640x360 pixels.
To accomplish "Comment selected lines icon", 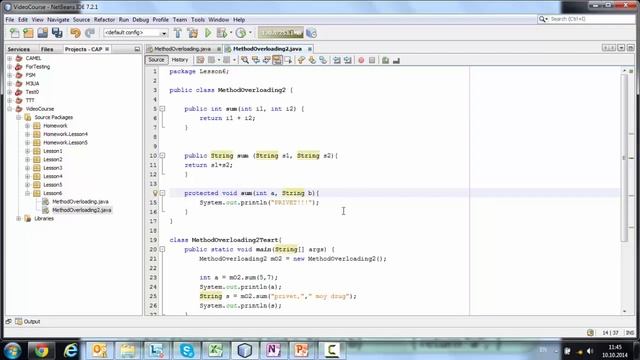I will click(x=385, y=60).
